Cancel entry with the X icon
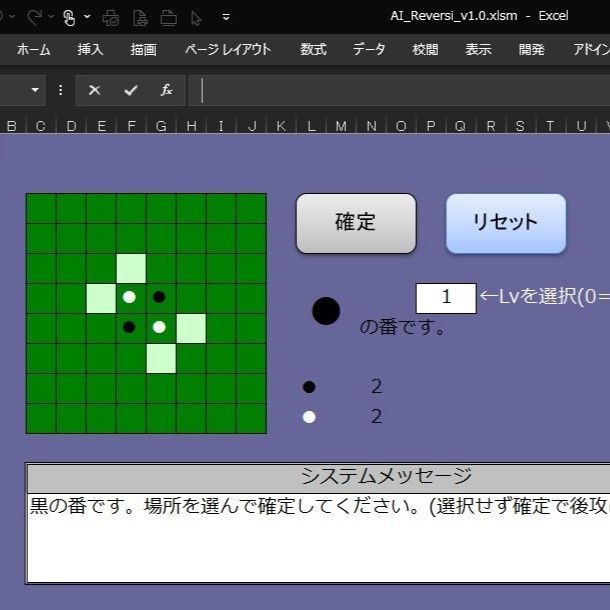The image size is (610, 610). 95,90
